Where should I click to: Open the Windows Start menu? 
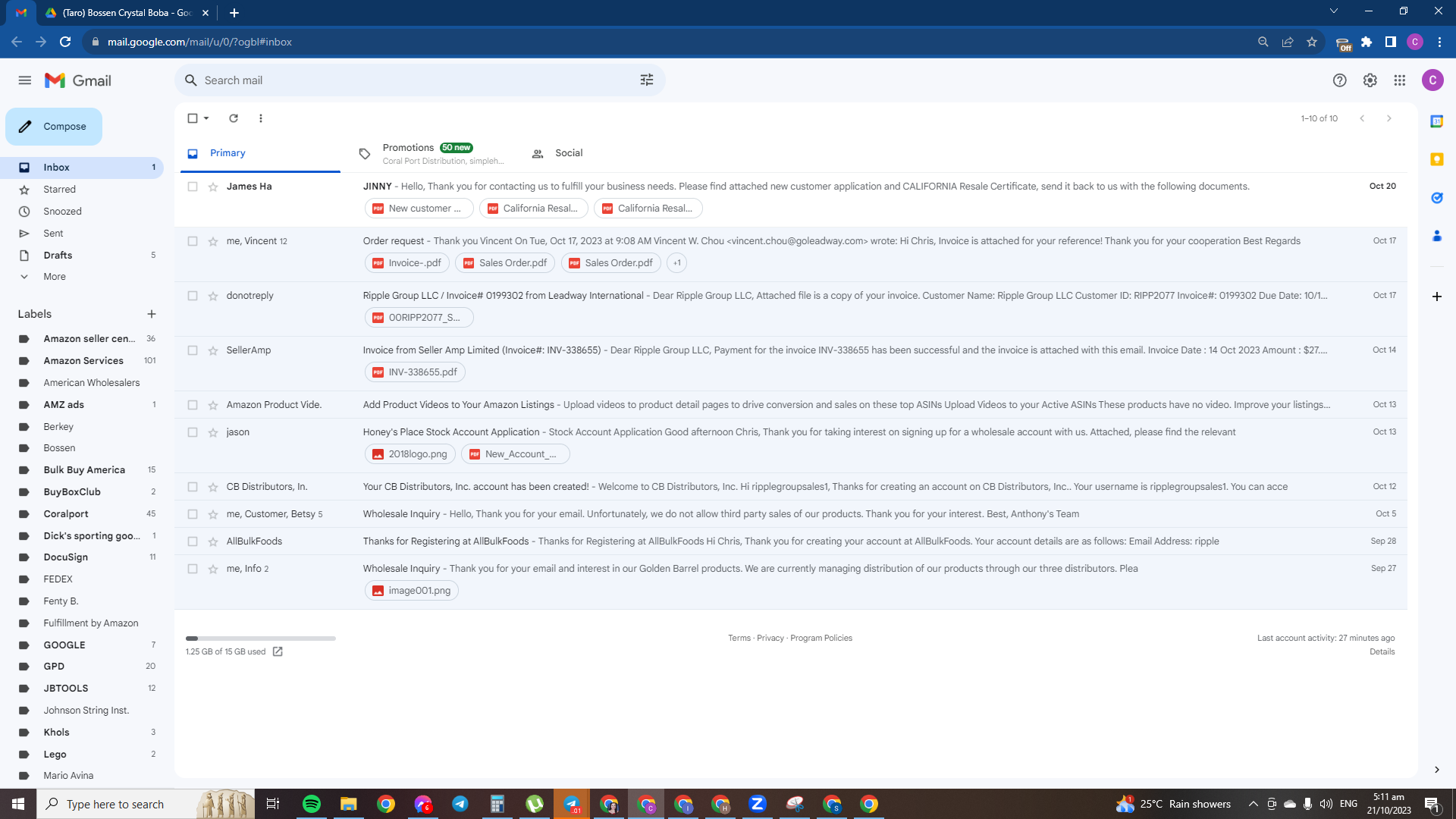click(18, 804)
